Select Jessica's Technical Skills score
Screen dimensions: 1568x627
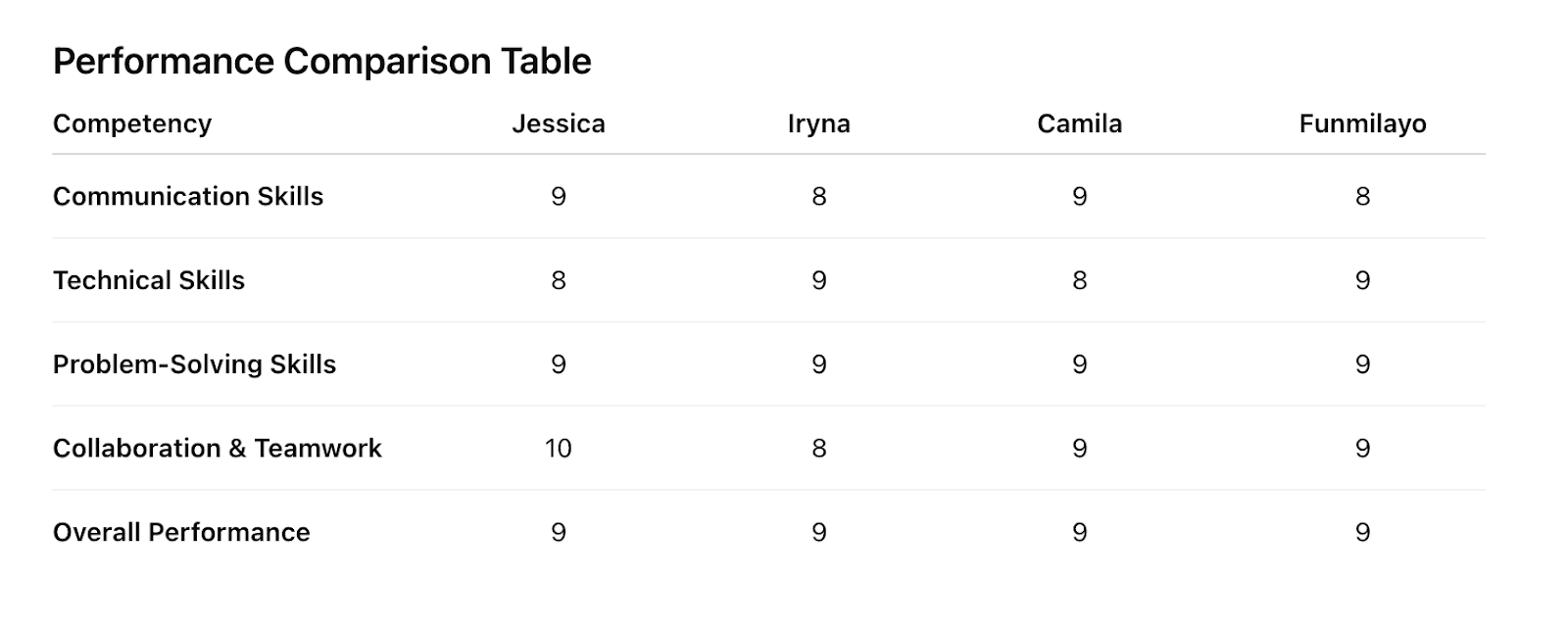(x=559, y=281)
